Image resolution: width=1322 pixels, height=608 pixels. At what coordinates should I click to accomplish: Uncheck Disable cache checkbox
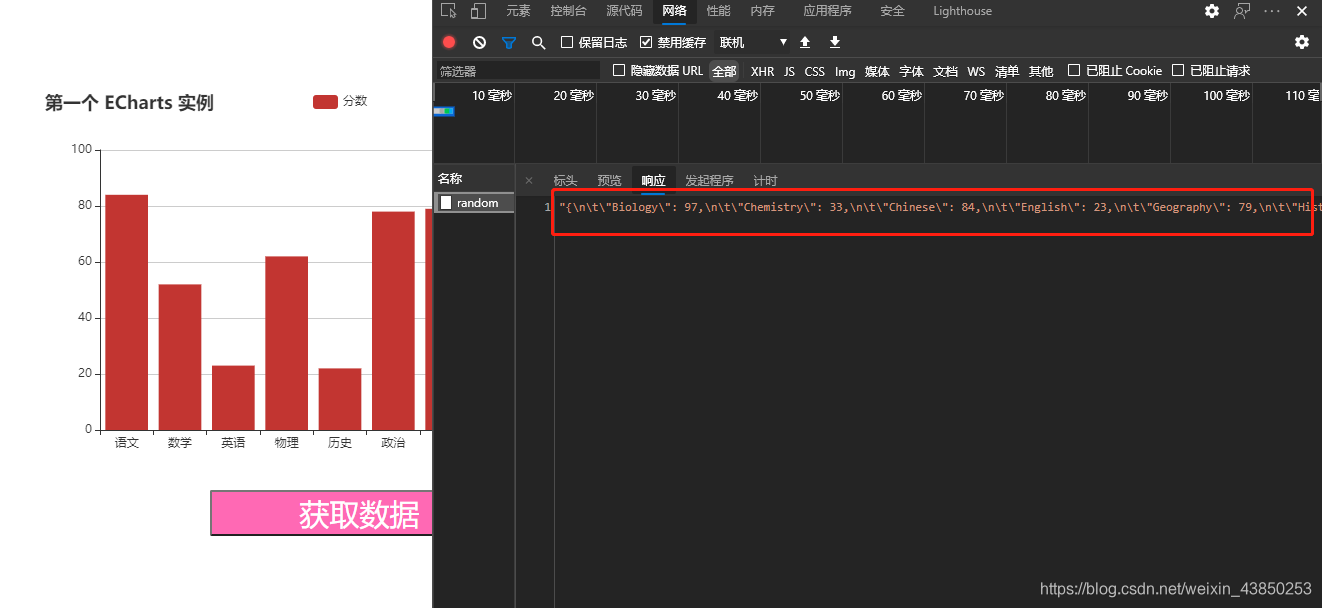[x=646, y=42]
